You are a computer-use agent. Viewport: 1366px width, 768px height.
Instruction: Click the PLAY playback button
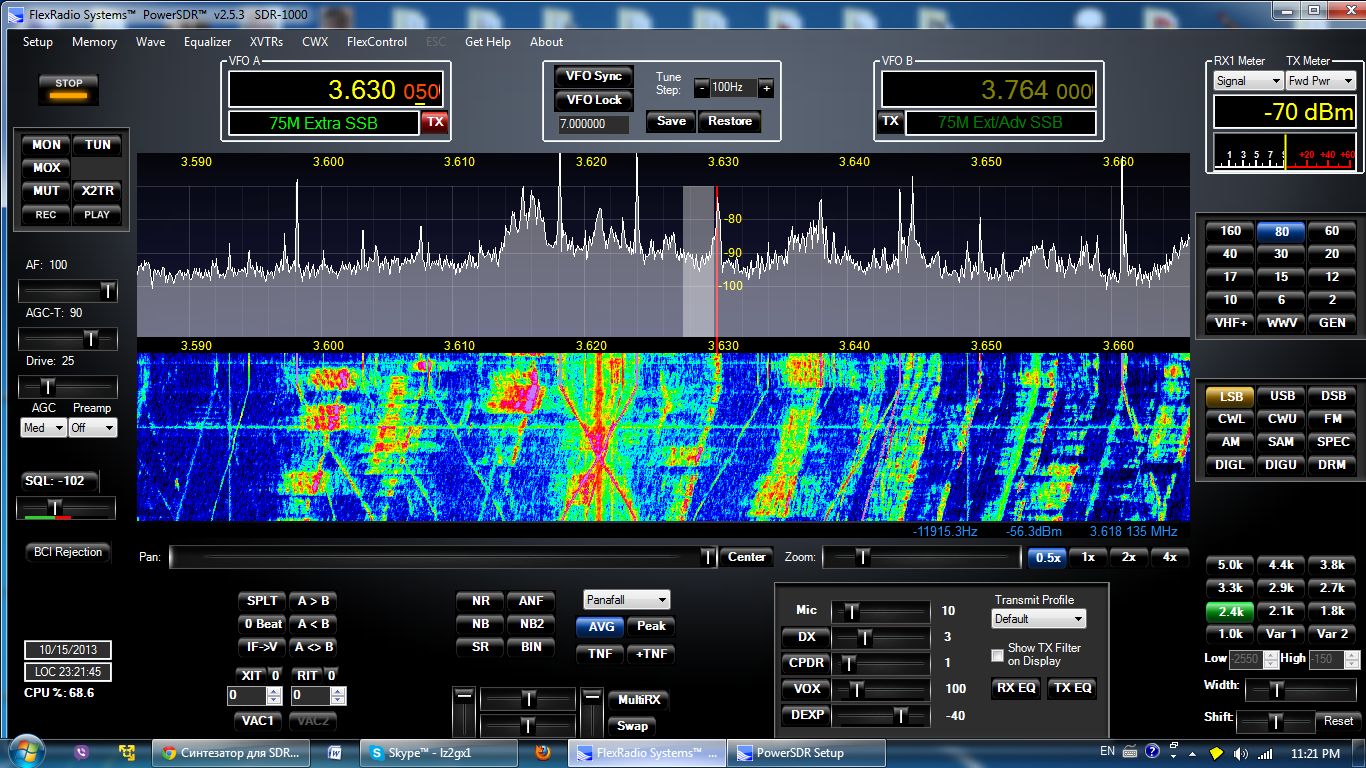pos(98,214)
